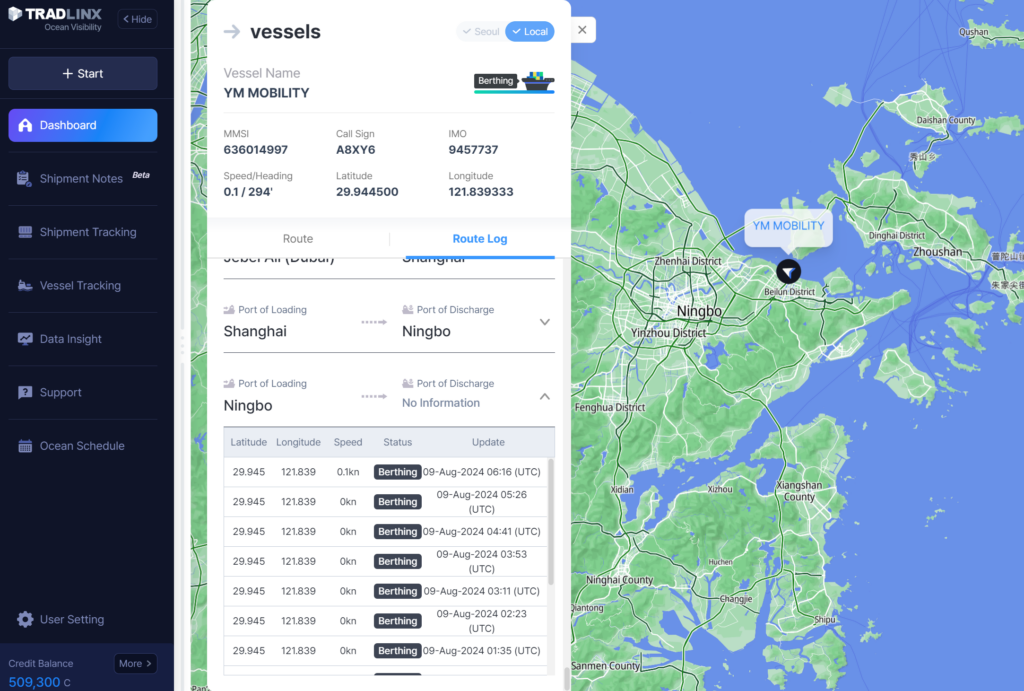
Task: Click Port of Discharge icon above Ningbo
Action: coord(408,310)
